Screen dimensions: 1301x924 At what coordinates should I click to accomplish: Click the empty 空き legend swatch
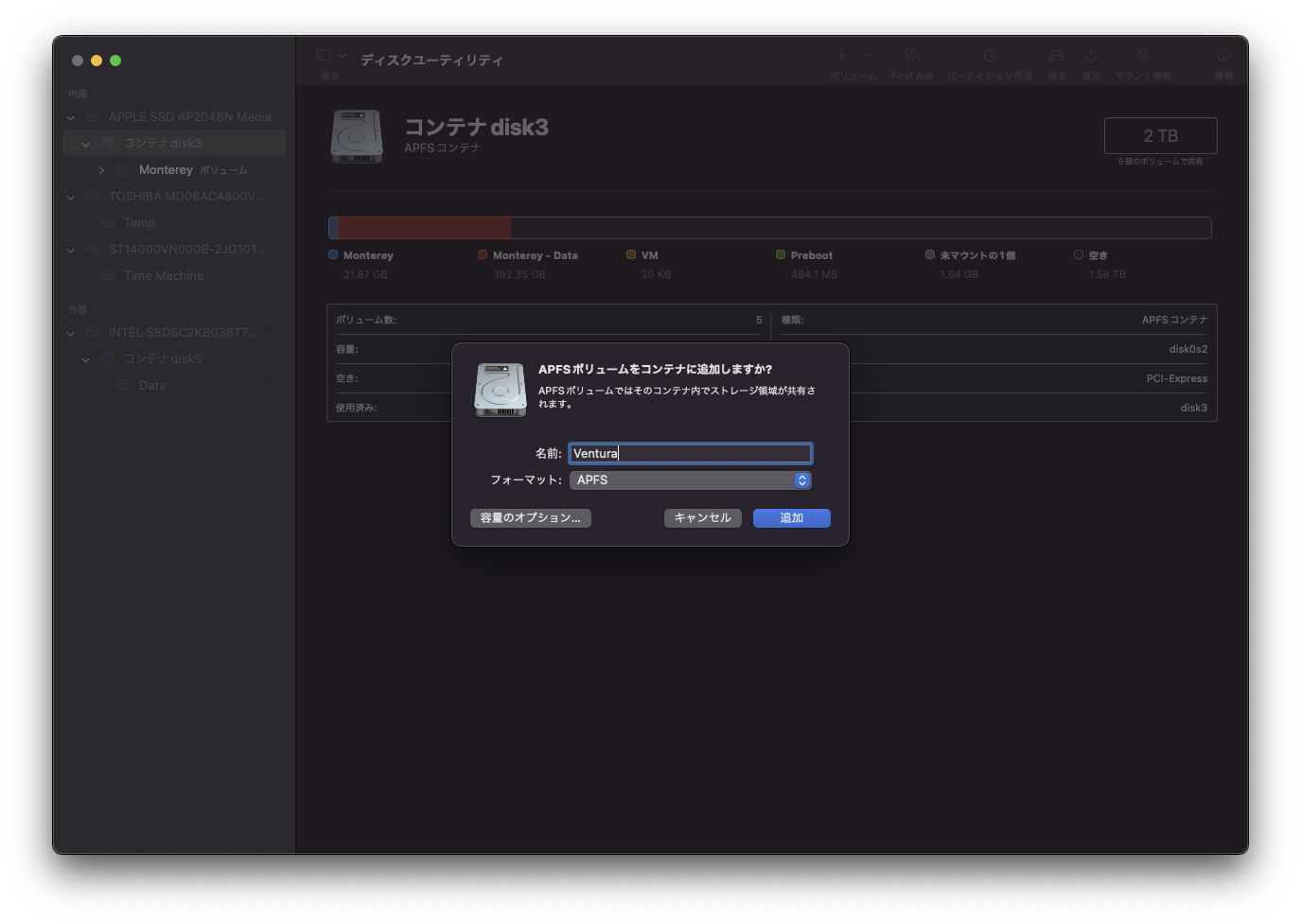point(1079,254)
